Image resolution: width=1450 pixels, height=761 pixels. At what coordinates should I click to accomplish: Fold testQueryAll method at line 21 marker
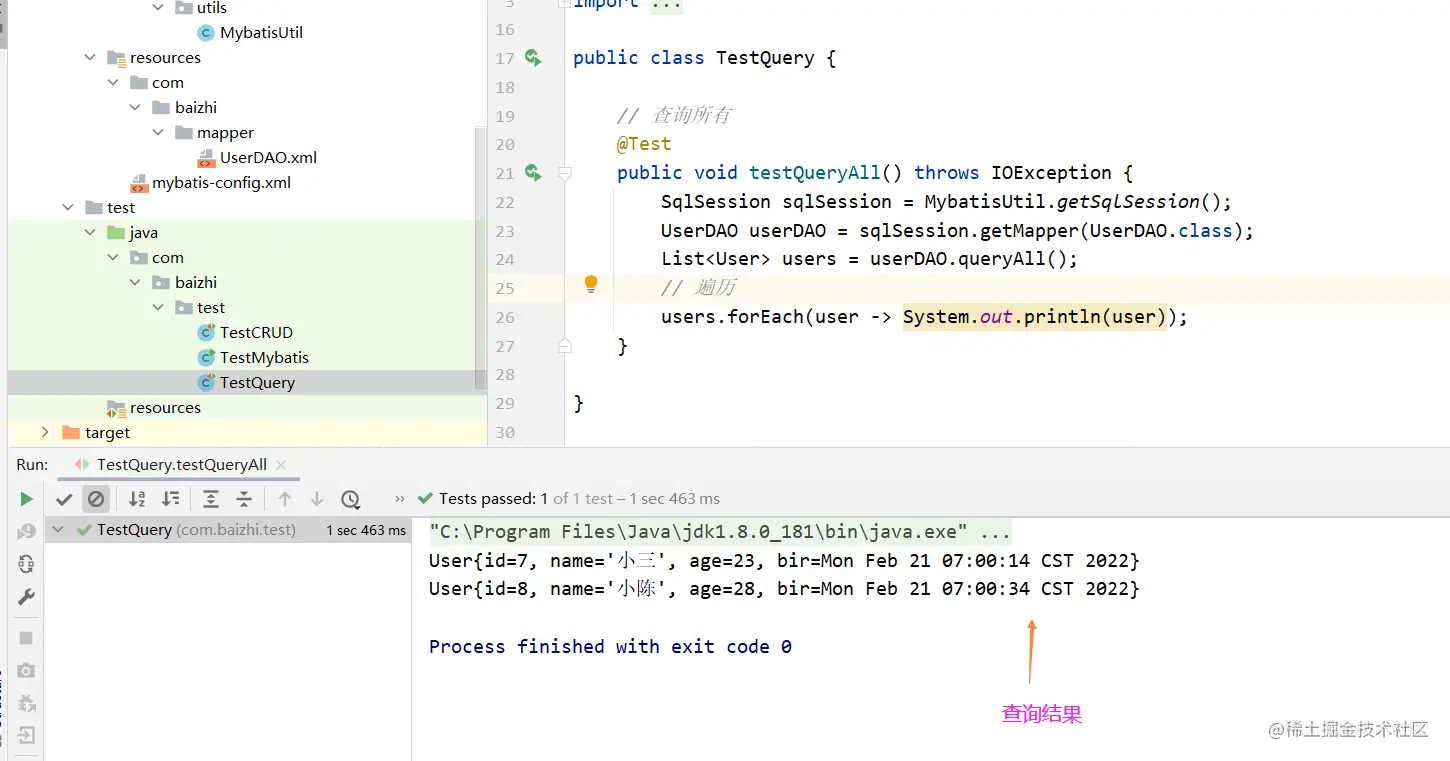[564, 173]
